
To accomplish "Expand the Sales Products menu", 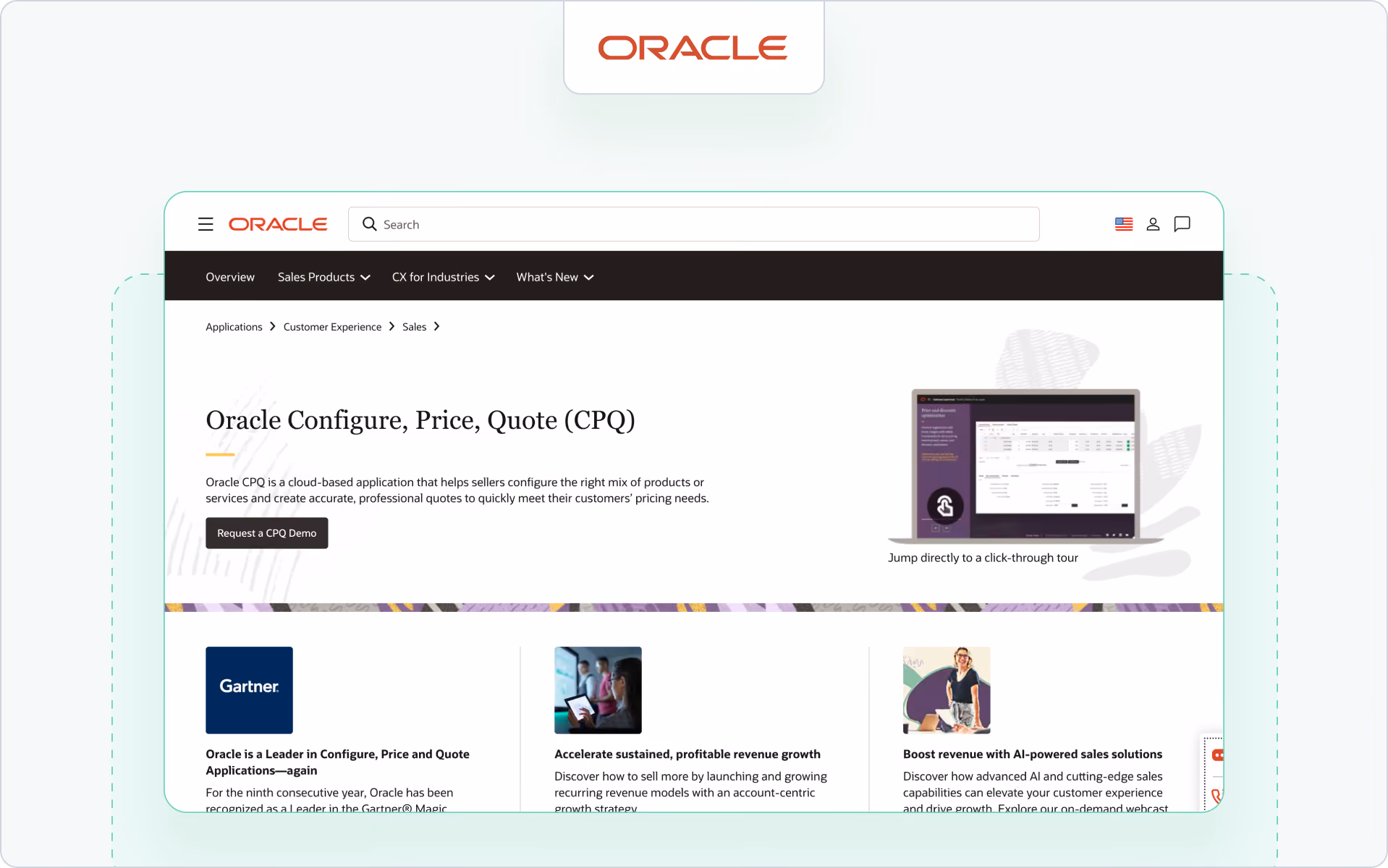I will 323,277.
